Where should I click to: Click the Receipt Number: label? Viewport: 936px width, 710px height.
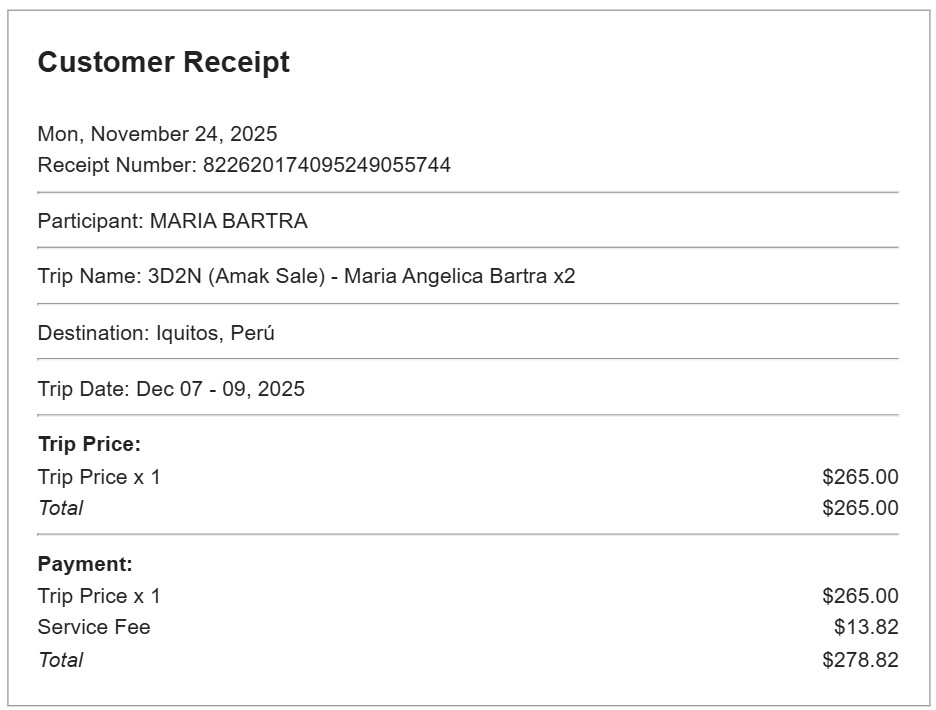pyautogui.click(x=117, y=165)
